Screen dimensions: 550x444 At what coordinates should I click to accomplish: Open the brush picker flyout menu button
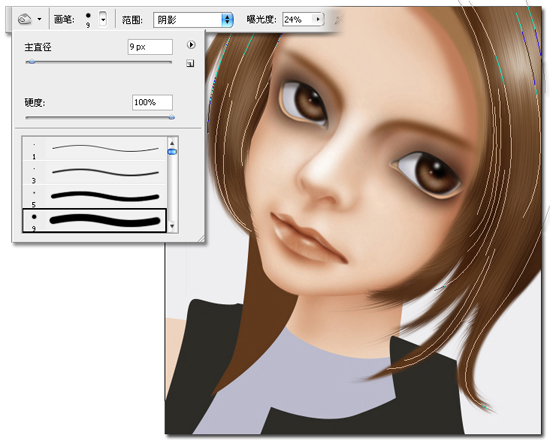pos(191,45)
